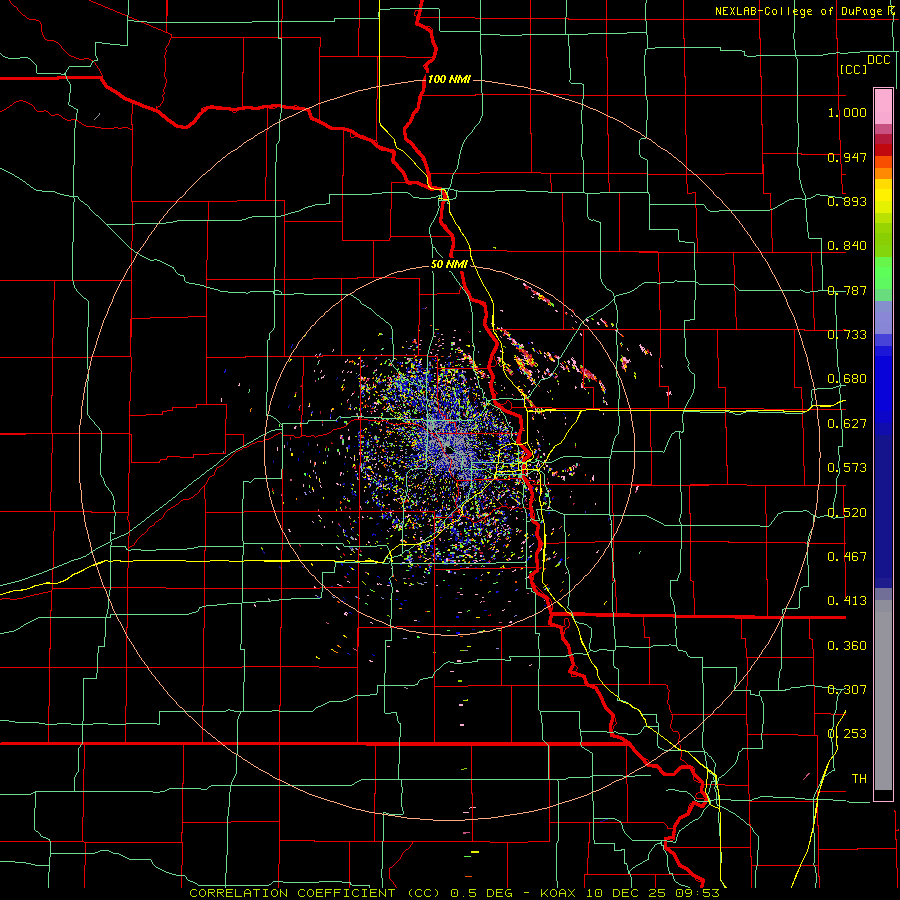This screenshot has width=900, height=900.
Task: Click the 100 NMI range ring label
Action: point(449,79)
